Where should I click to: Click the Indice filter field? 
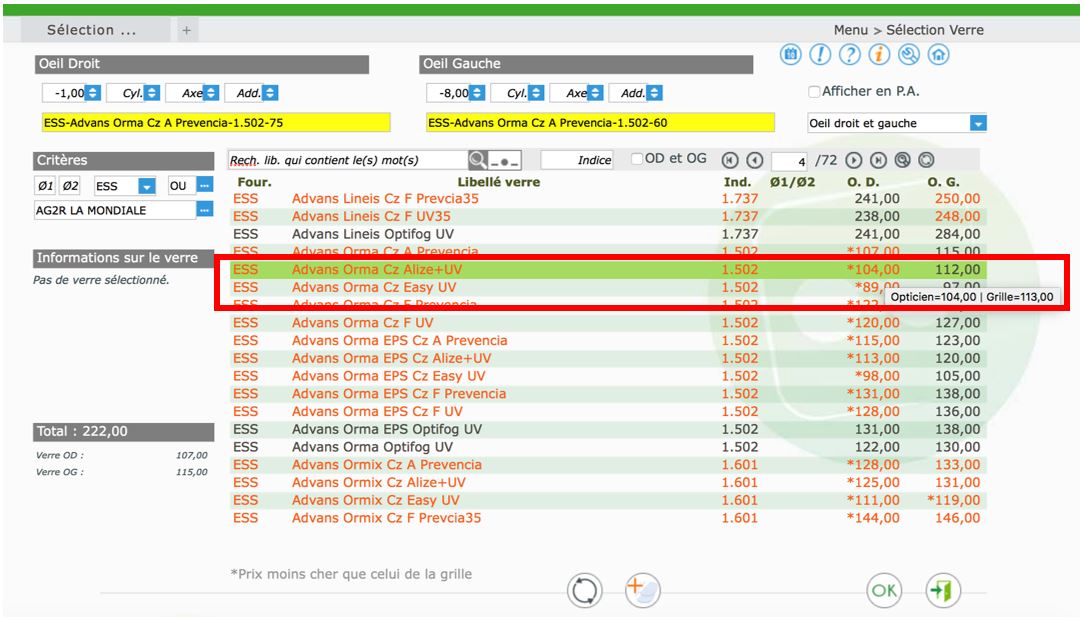(x=577, y=160)
